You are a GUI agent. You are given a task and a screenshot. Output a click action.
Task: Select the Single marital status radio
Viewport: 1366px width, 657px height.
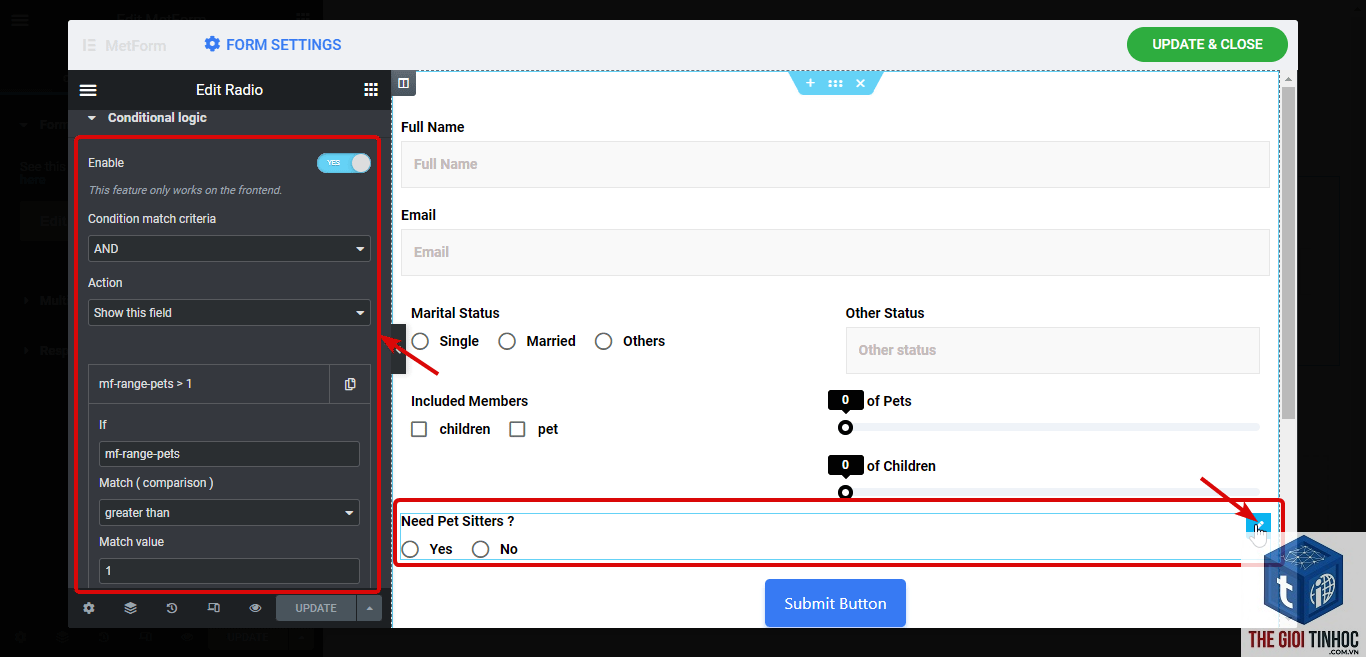pyautogui.click(x=420, y=341)
